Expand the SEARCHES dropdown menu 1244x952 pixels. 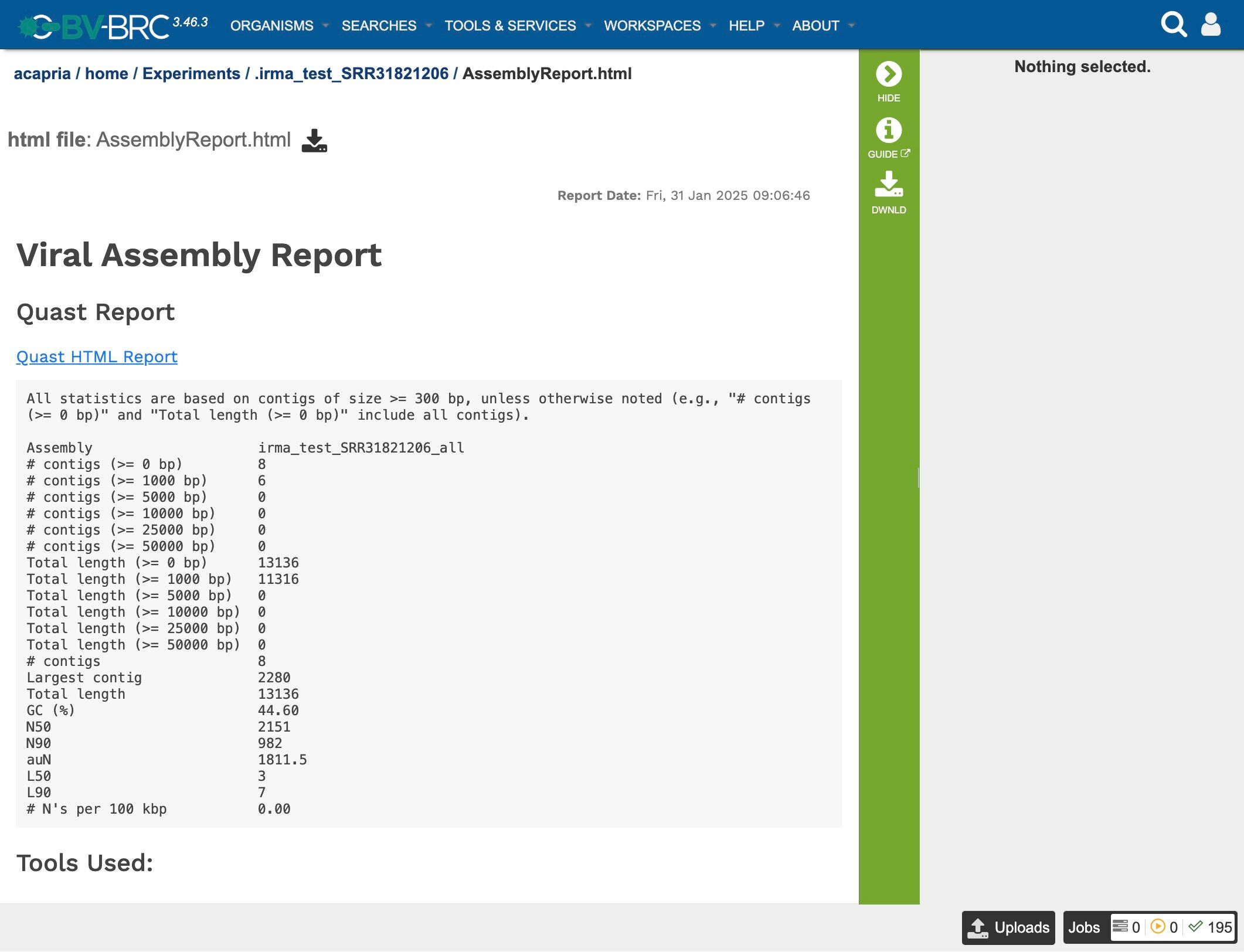(379, 26)
